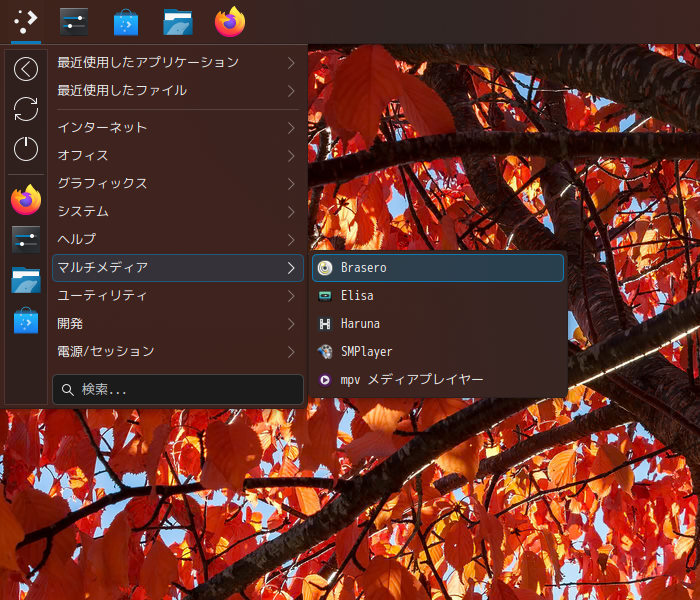Screen dimensions: 700x600
Task: Click the Haruna video player icon
Action: [x=325, y=324]
